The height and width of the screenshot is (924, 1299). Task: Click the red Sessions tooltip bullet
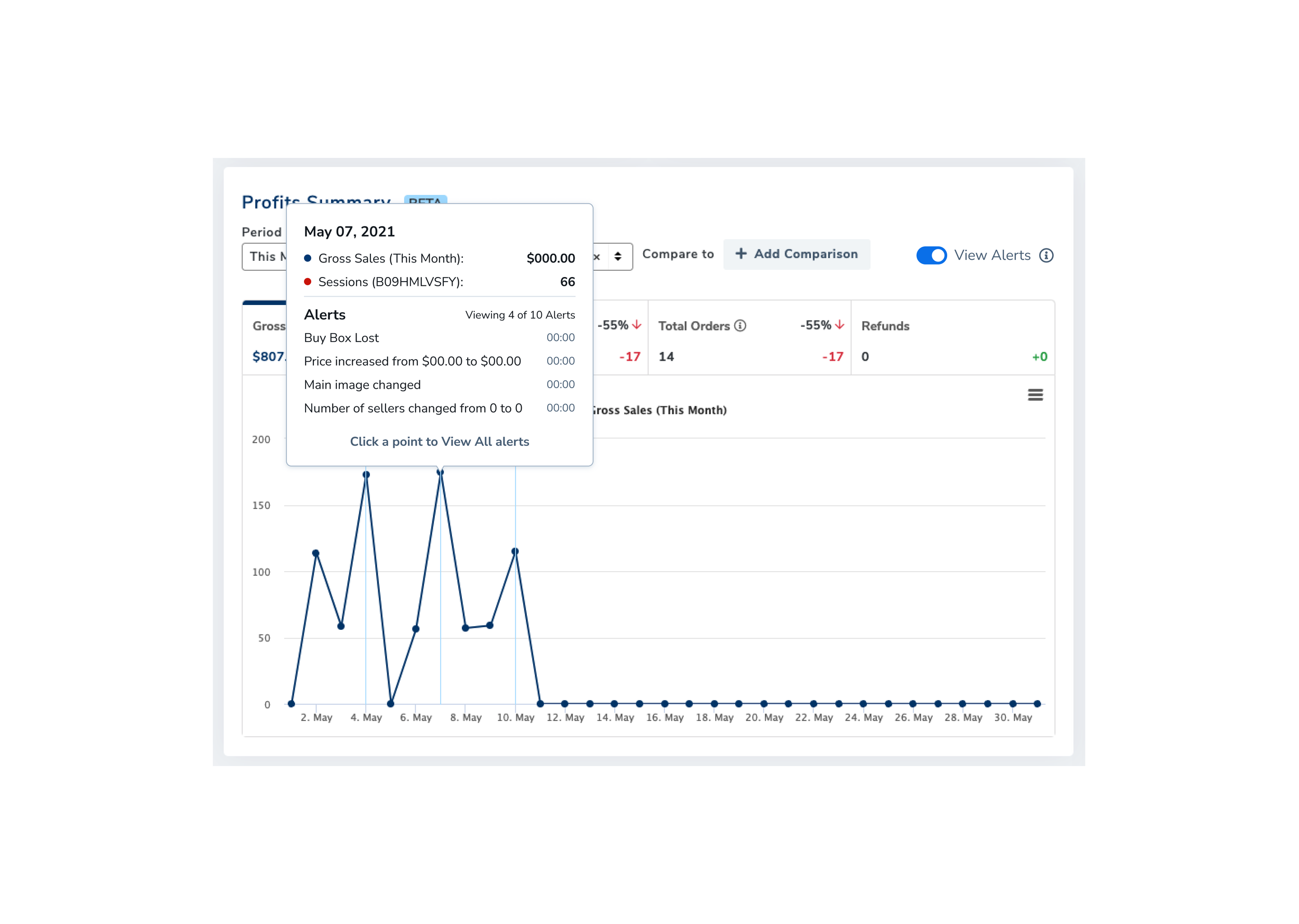[308, 282]
